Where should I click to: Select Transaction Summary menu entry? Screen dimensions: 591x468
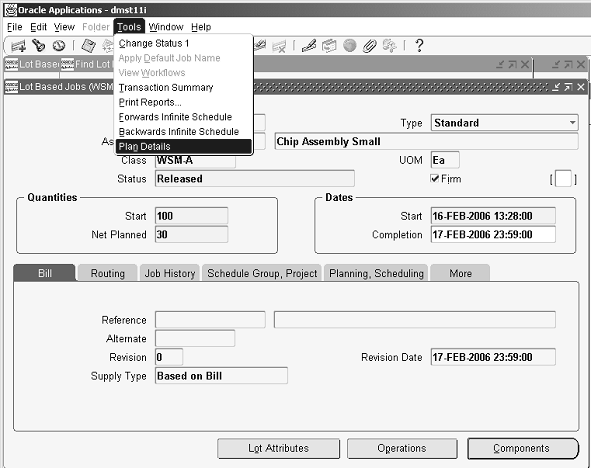(x=184, y=87)
